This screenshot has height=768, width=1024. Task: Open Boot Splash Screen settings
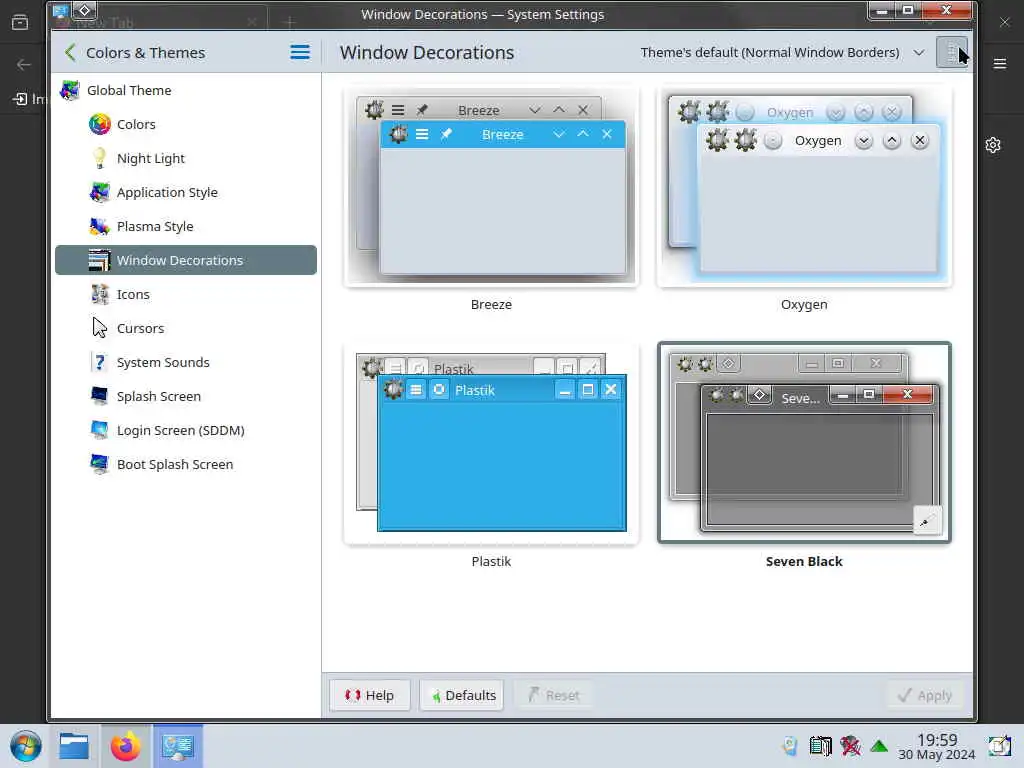click(186, 464)
